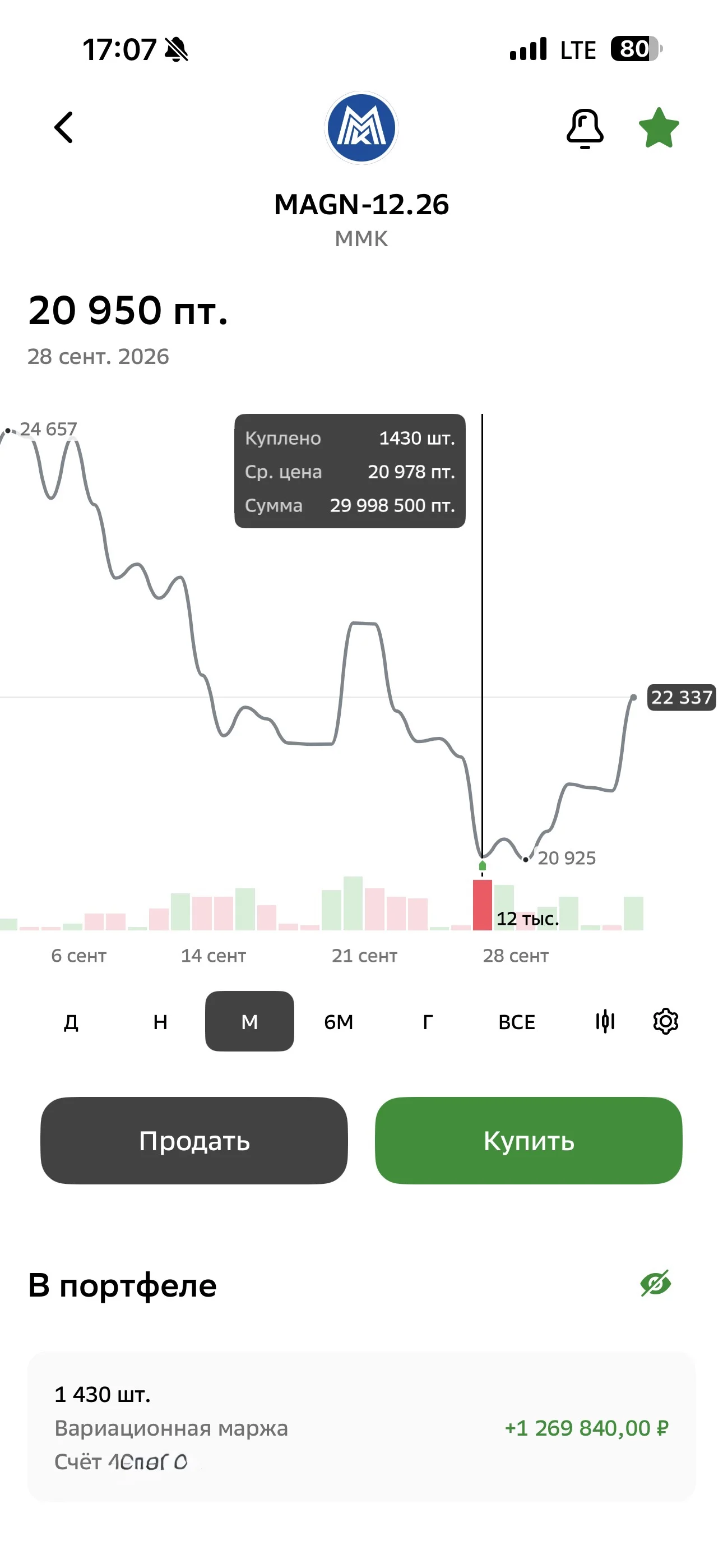Screen dimensions: 723x1568
Task: Select the Н week period tab
Action: [x=160, y=1021]
